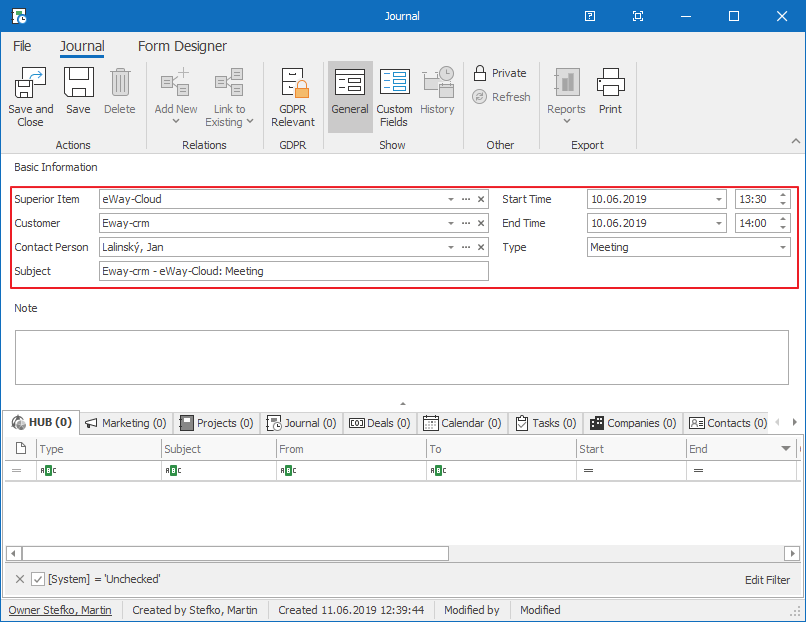
Task: Click the focus mode icon in title bar
Action: point(638,16)
